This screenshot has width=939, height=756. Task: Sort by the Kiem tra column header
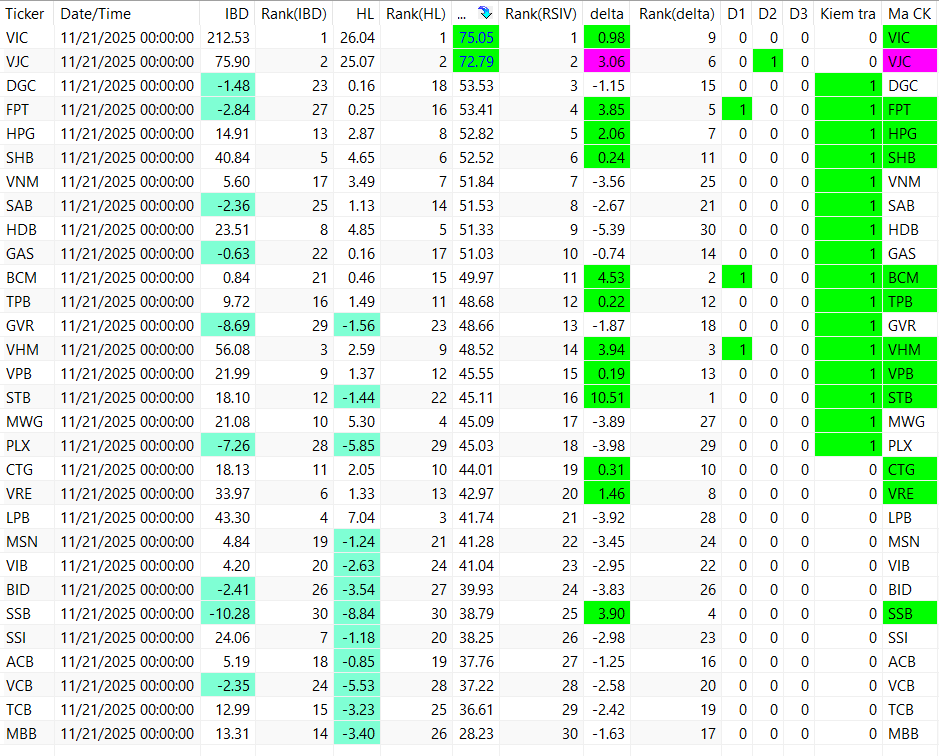848,13
